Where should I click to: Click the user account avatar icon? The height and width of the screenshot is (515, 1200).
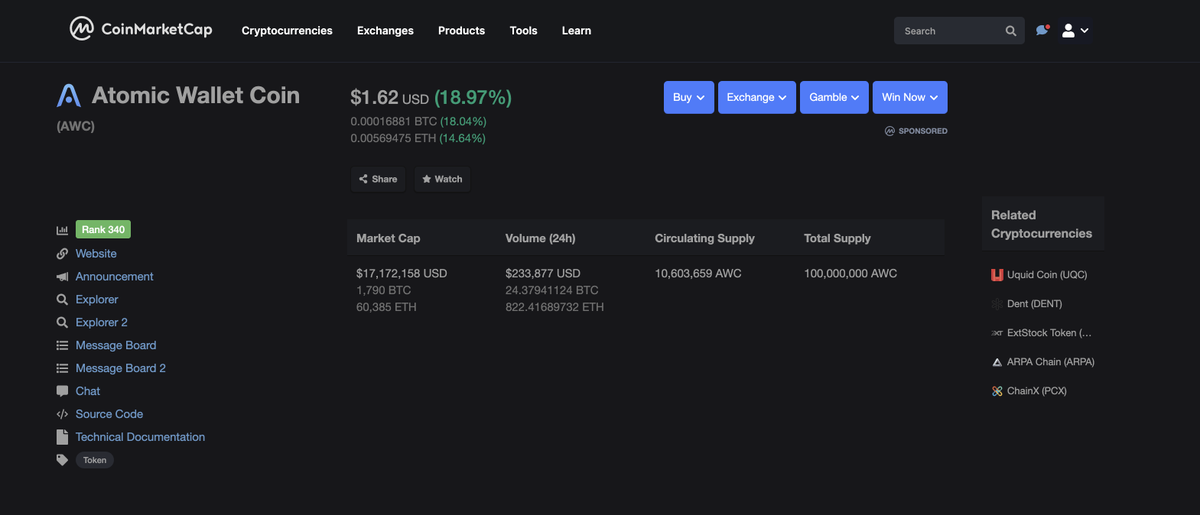tap(1068, 31)
